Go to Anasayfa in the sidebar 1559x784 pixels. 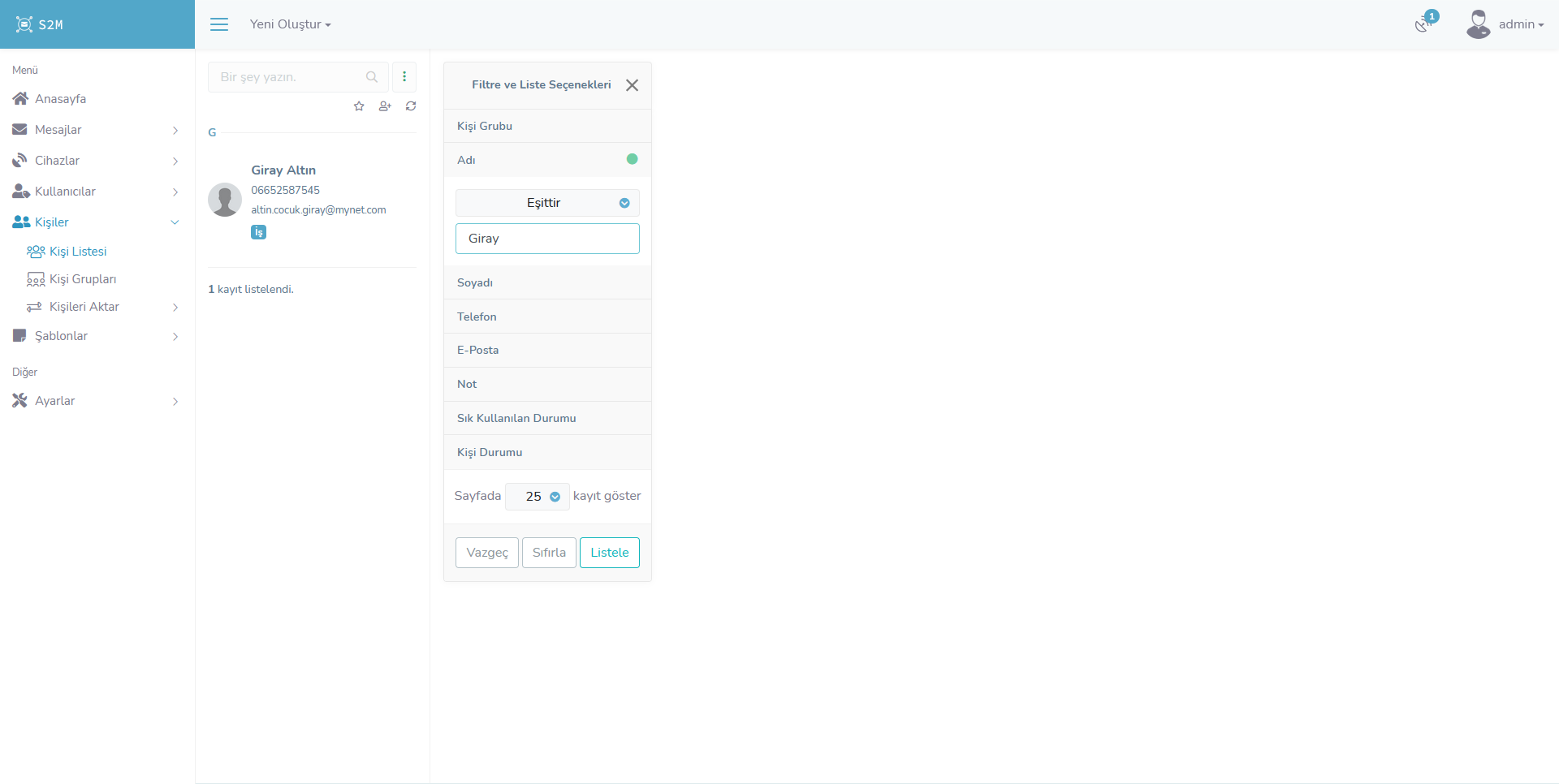click(x=60, y=99)
